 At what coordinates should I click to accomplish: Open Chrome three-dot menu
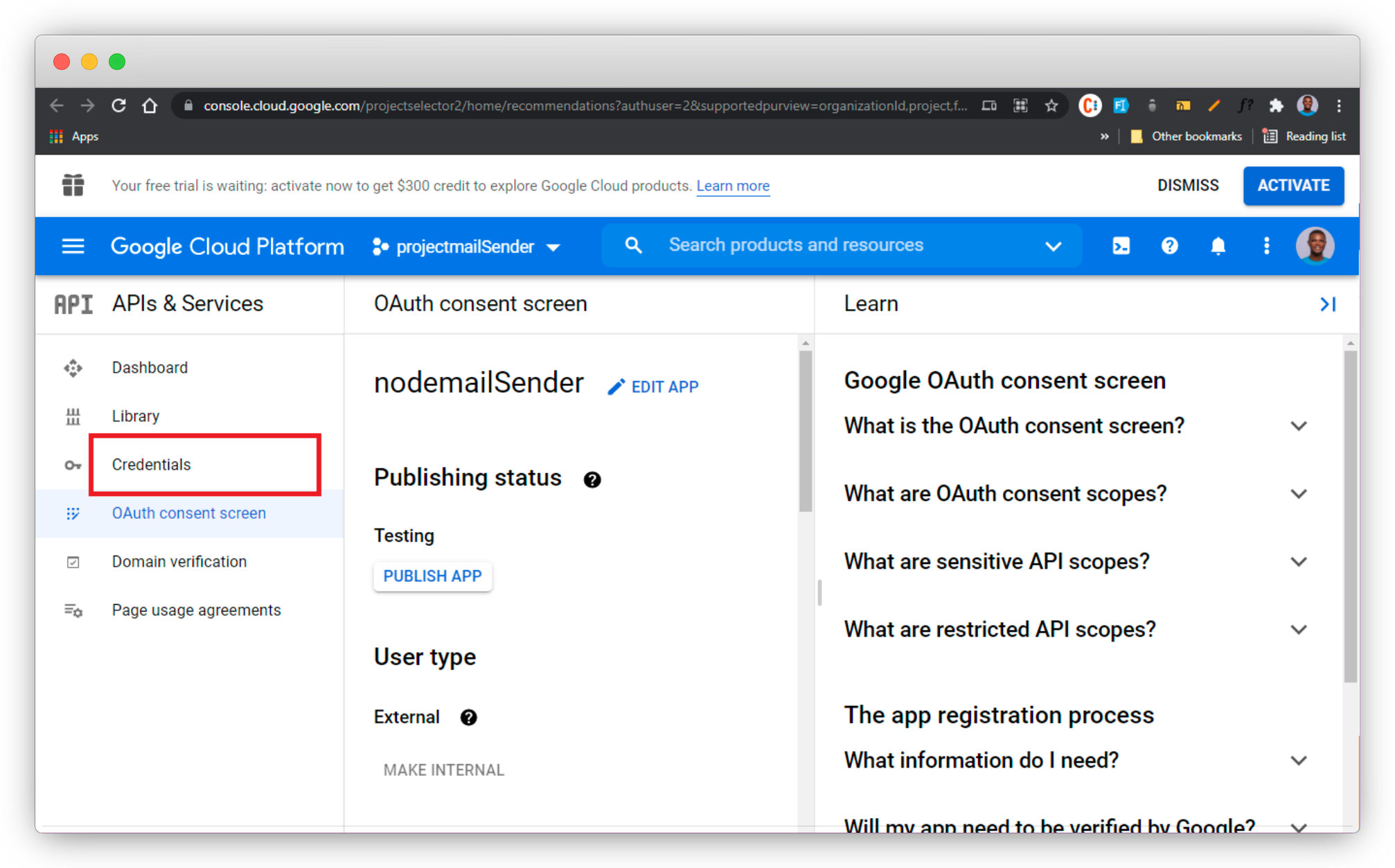[x=1339, y=105]
